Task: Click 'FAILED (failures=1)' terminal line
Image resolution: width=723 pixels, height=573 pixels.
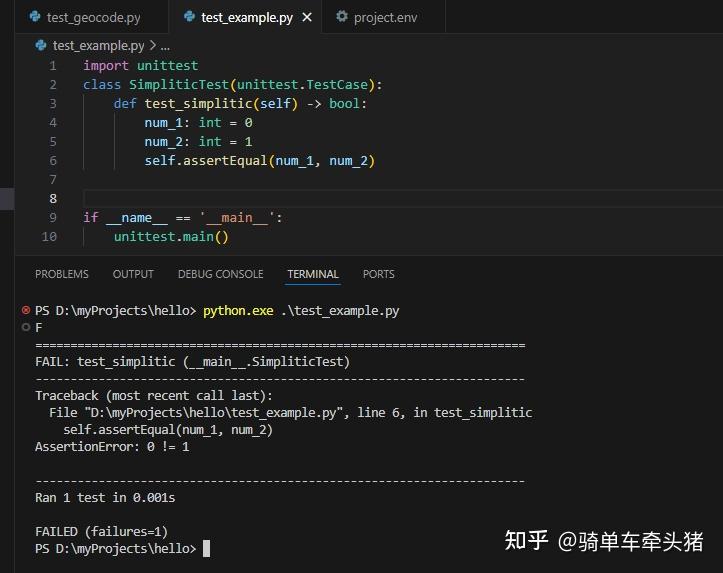Action: 101,532
